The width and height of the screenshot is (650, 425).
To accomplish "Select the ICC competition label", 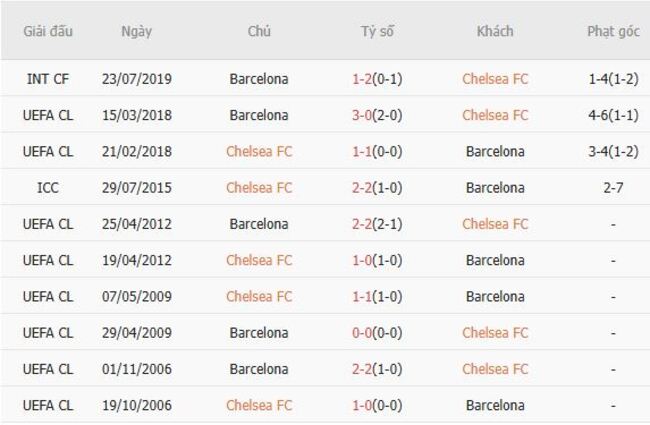I will [49, 188].
